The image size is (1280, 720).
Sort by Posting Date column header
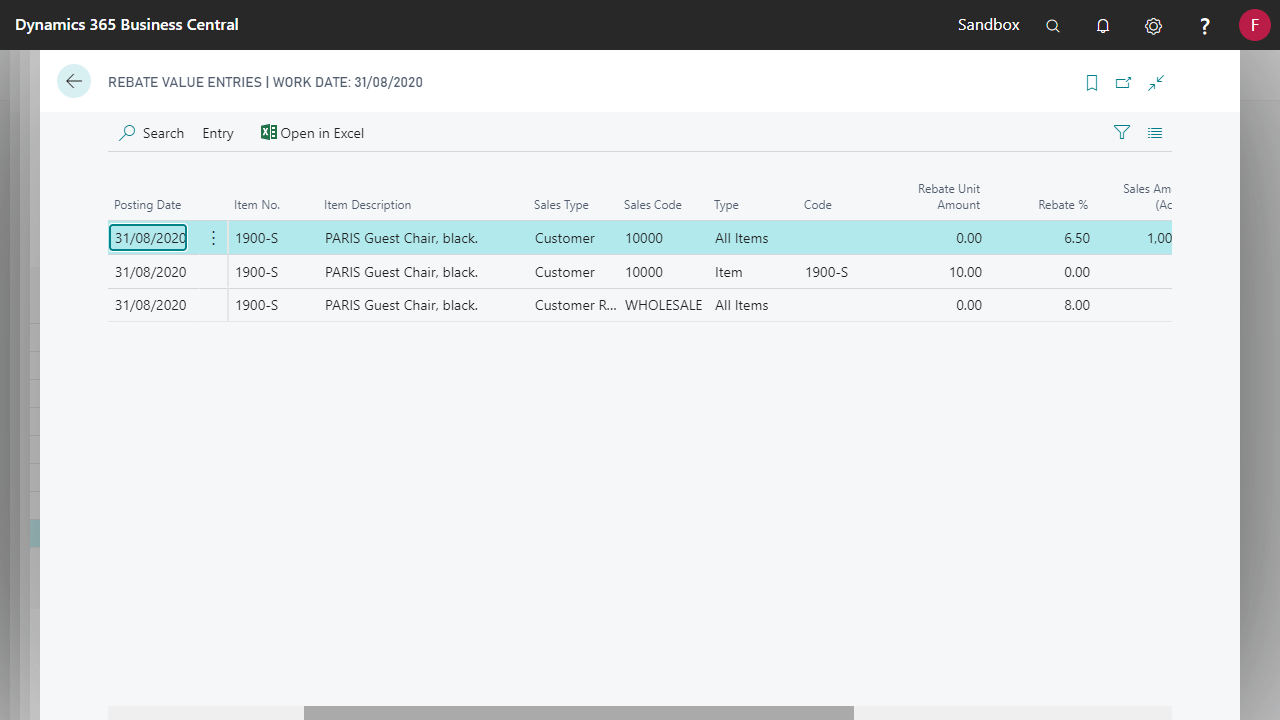[148, 205]
